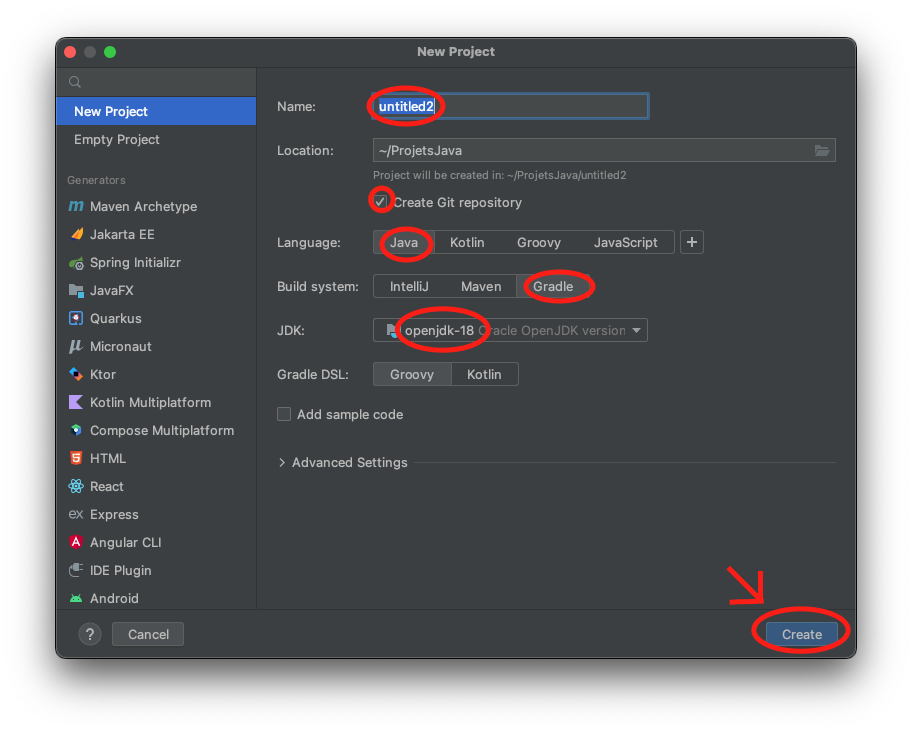Select the Micronaut label
Image resolution: width=912 pixels, height=732 pixels.
pos(120,347)
